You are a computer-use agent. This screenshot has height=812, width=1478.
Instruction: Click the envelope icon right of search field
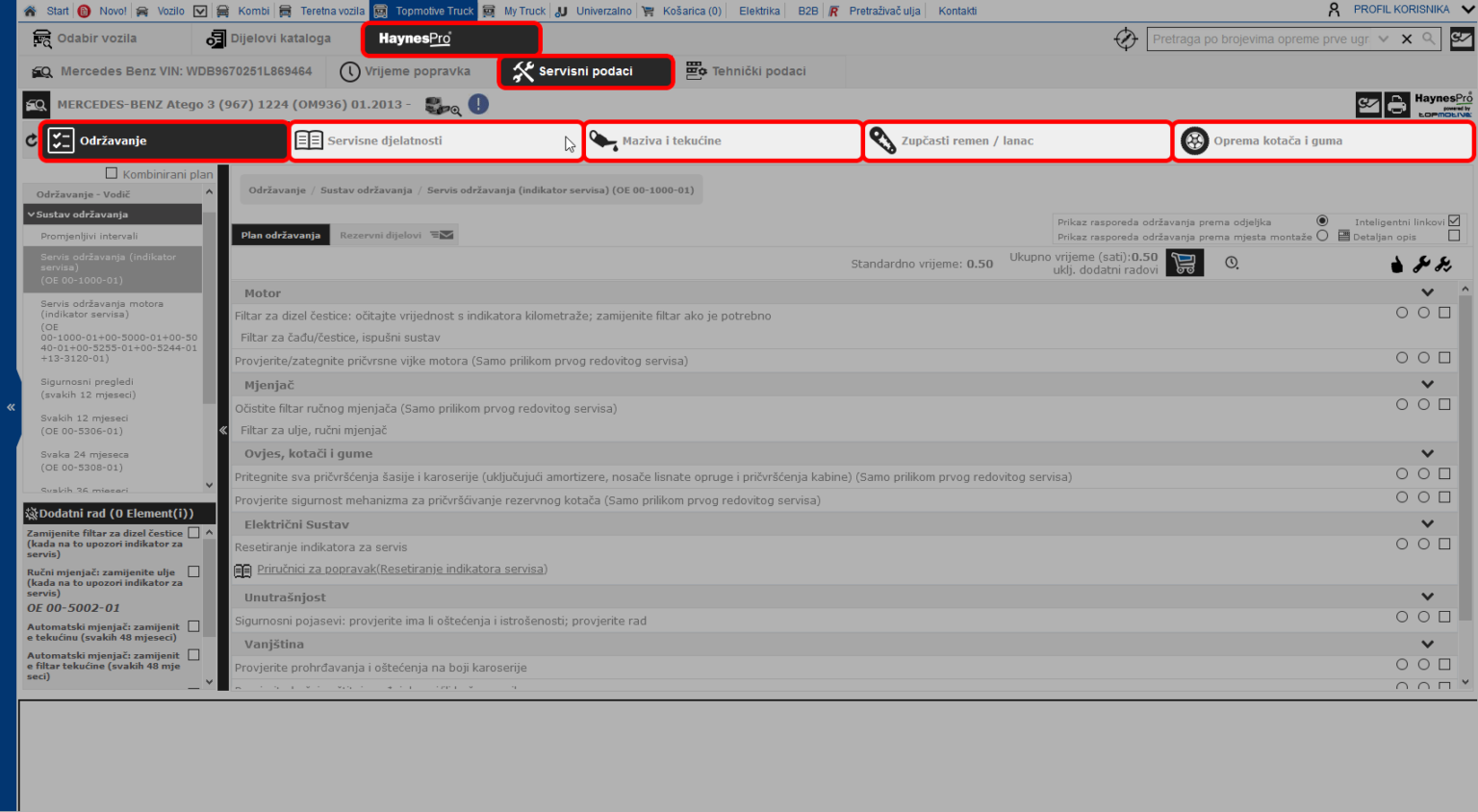[1462, 39]
